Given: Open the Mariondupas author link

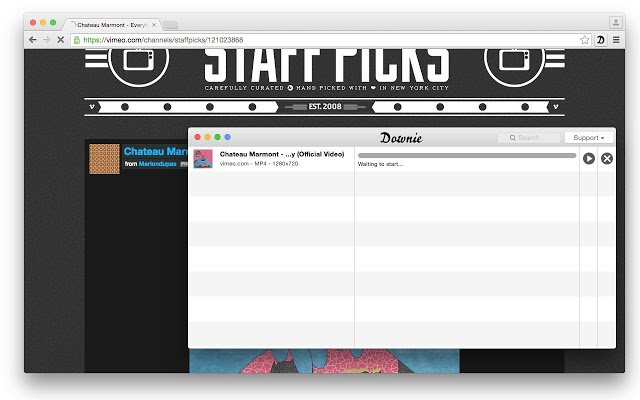Looking at the screenshot, I should point(157,164).
